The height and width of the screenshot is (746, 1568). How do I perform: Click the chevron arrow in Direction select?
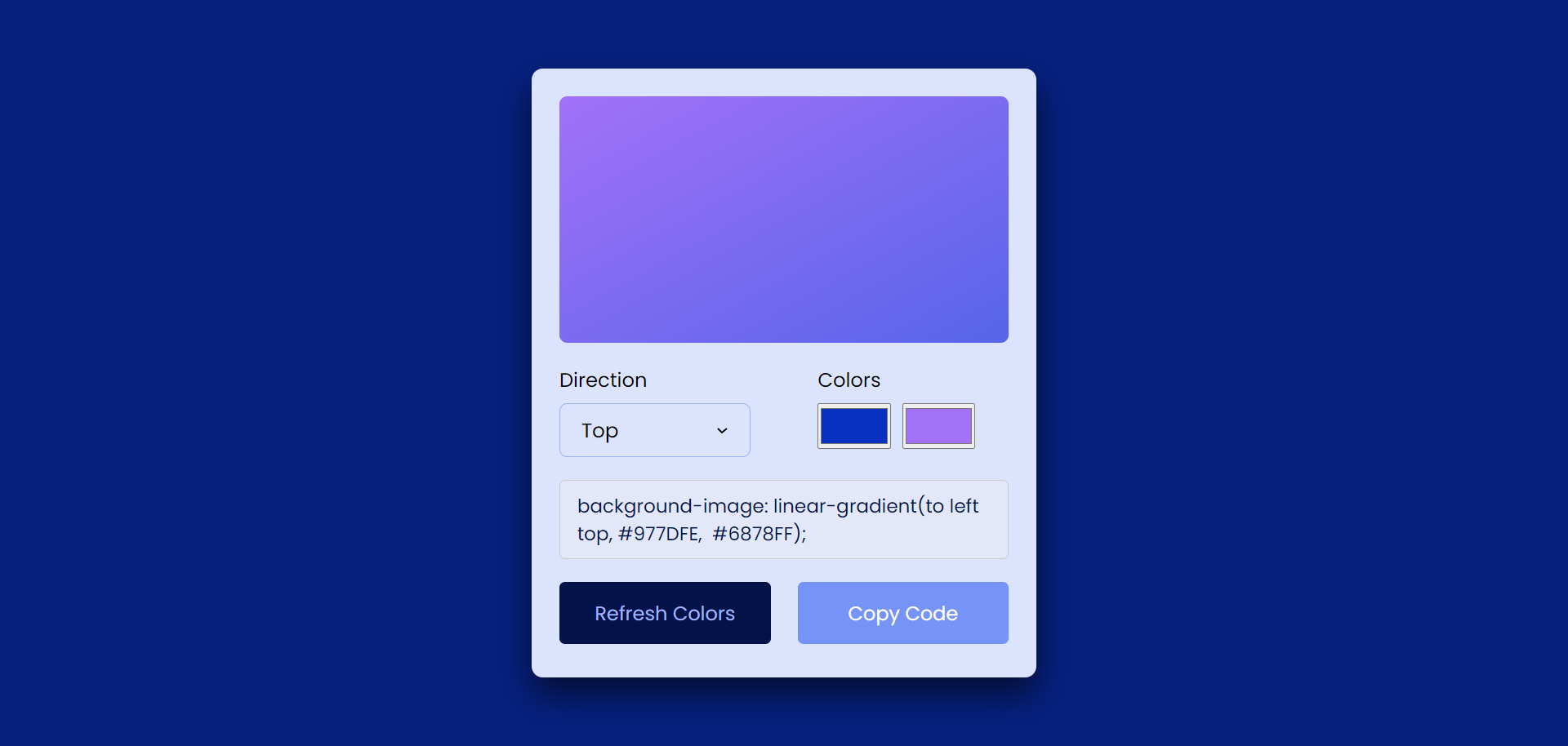tap(722, 431)
